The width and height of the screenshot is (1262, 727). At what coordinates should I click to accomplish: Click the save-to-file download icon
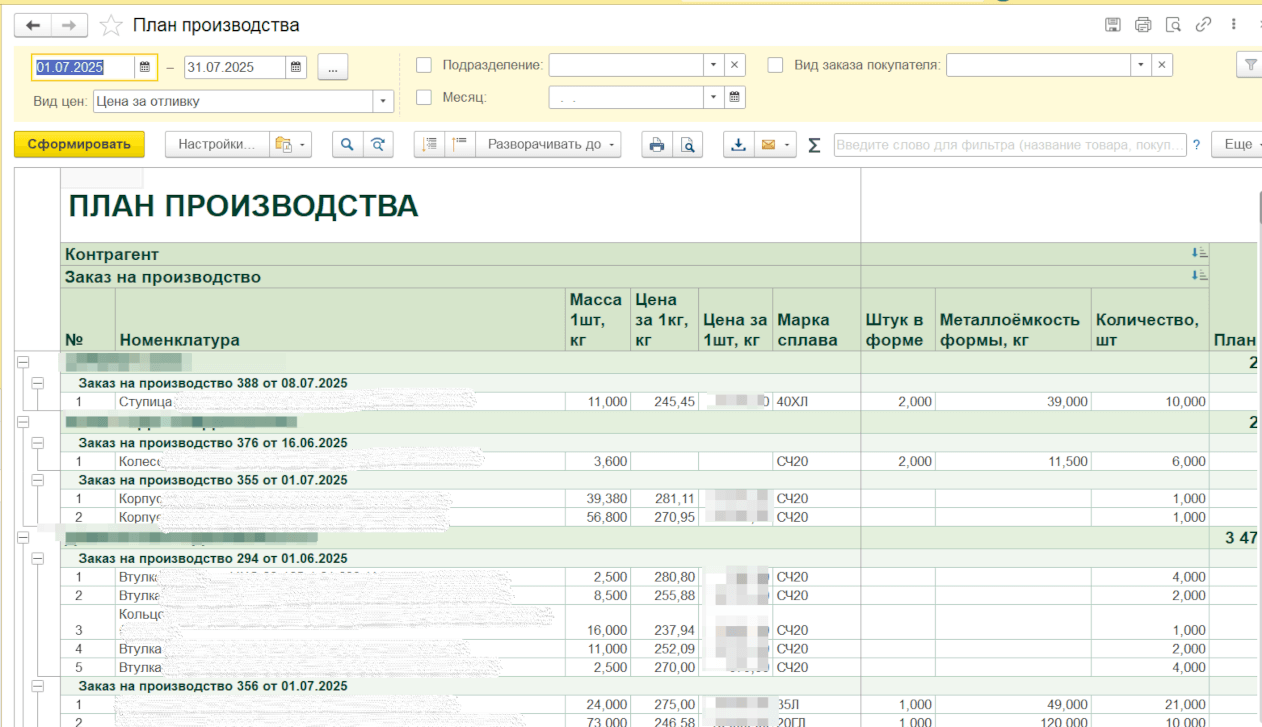738,145
